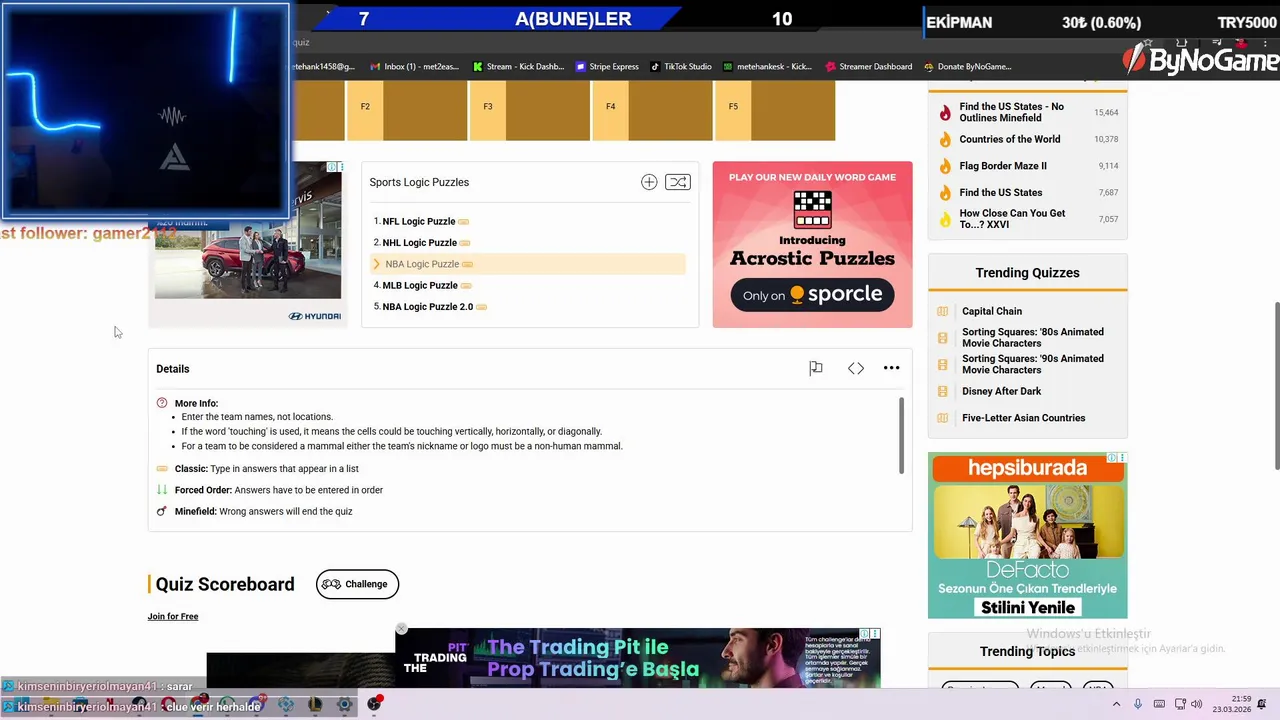Screen dimensions: 1280x720
Task: Open Find the US States - No Outlines Minefield
Action: tap(1011, 112)
